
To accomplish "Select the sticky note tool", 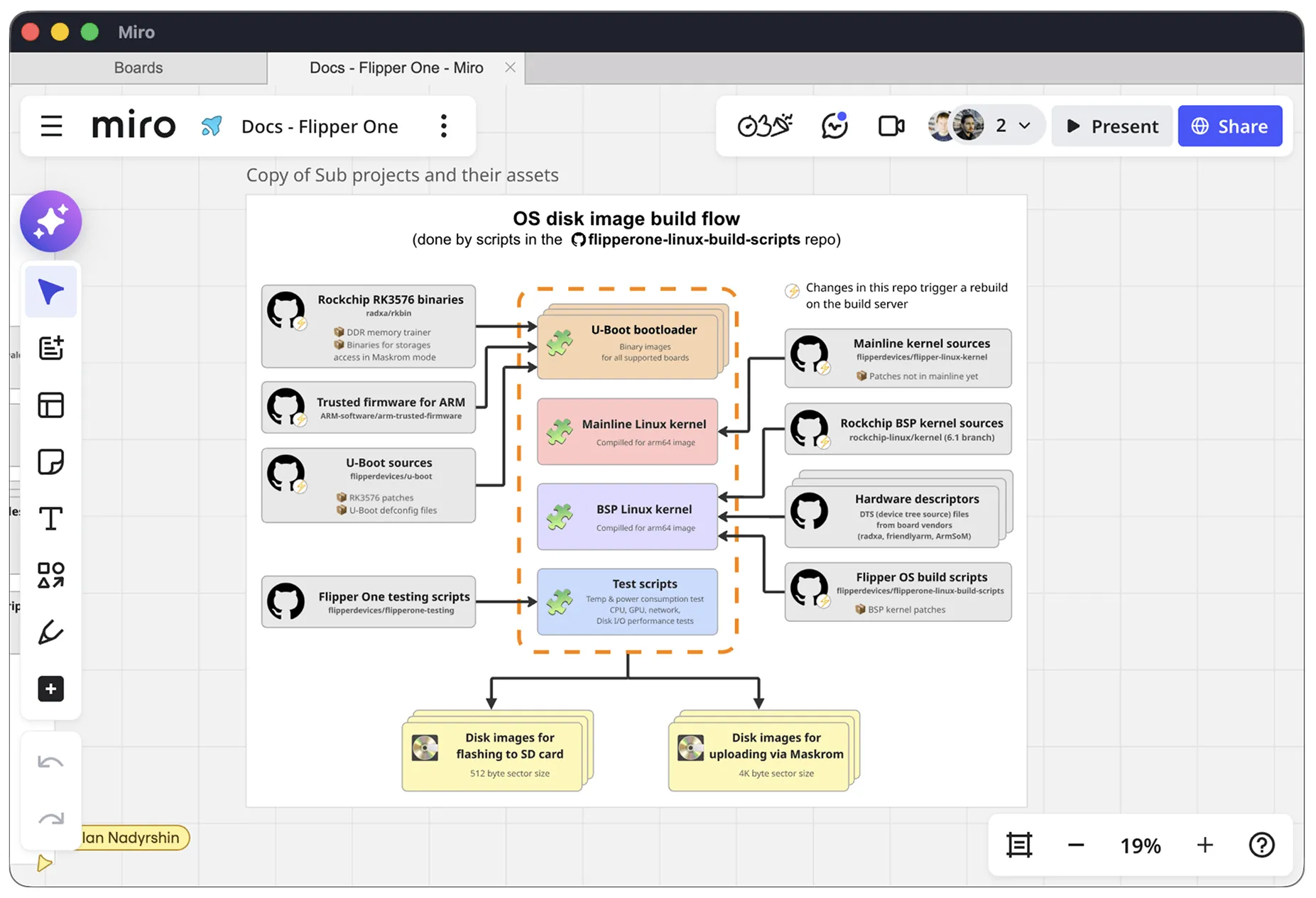I will [x=50, y=462].
